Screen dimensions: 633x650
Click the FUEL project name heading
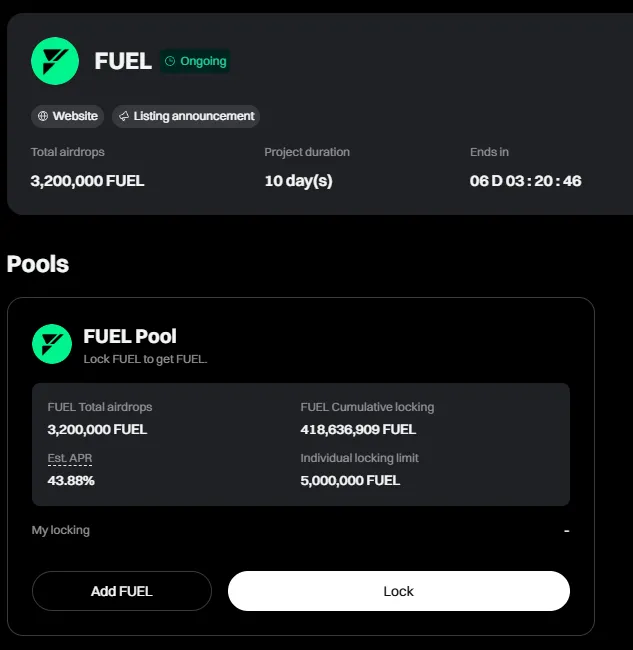[x=123, y=61]
